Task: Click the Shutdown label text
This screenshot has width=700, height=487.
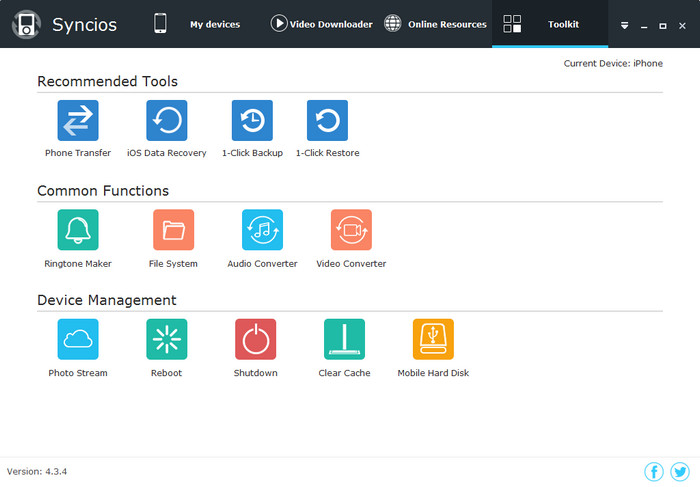Action: 255,373
